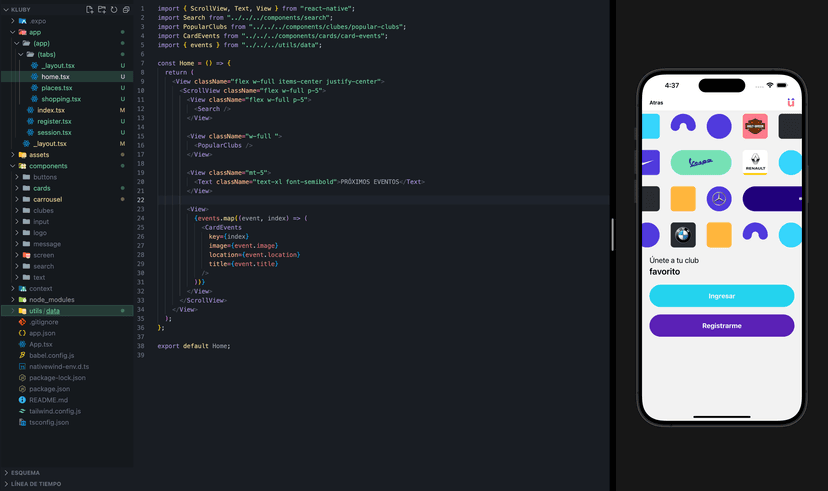Expand the node_modules folder

(13, 299)
